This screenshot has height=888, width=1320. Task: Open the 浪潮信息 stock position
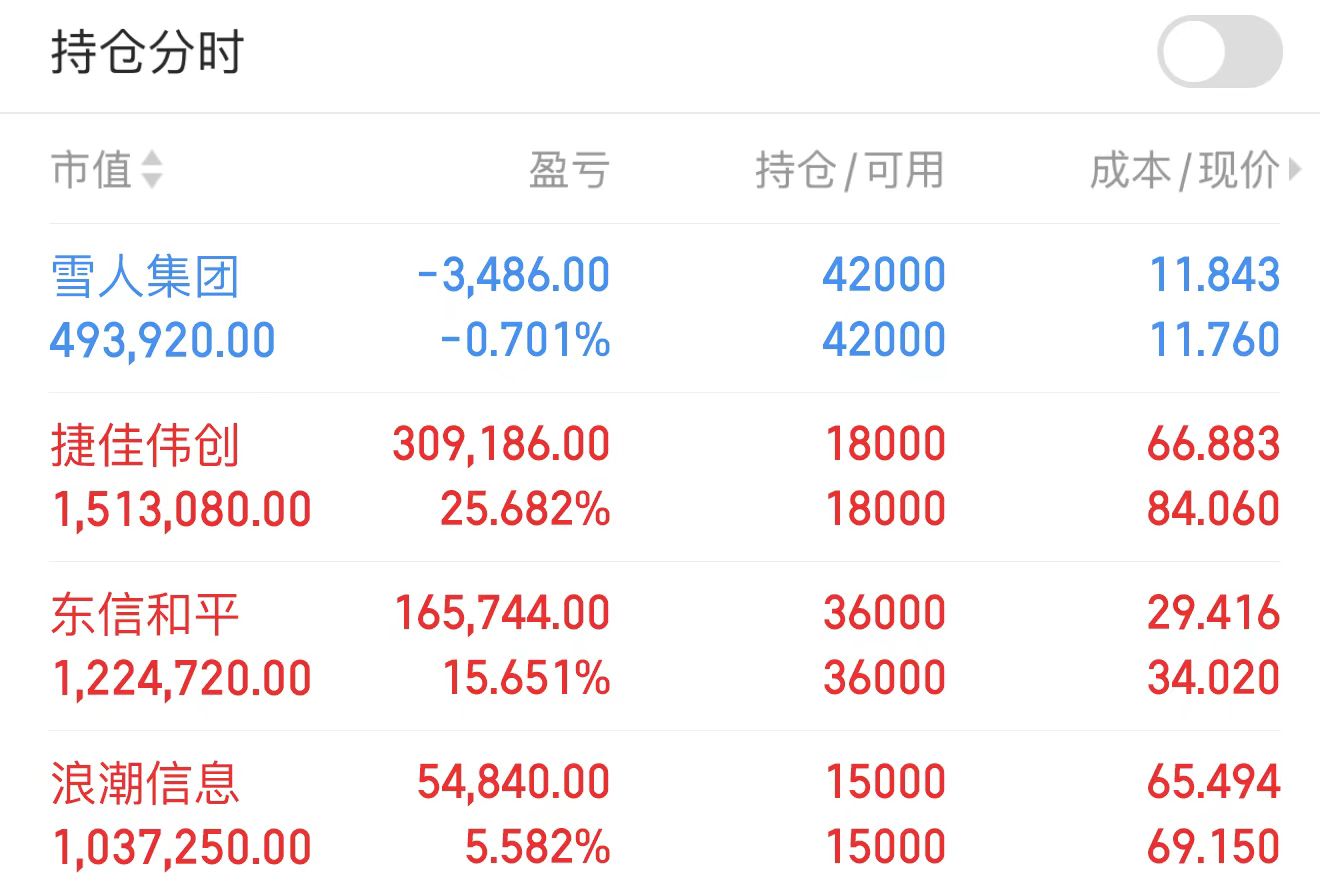(x=664, y=812)
